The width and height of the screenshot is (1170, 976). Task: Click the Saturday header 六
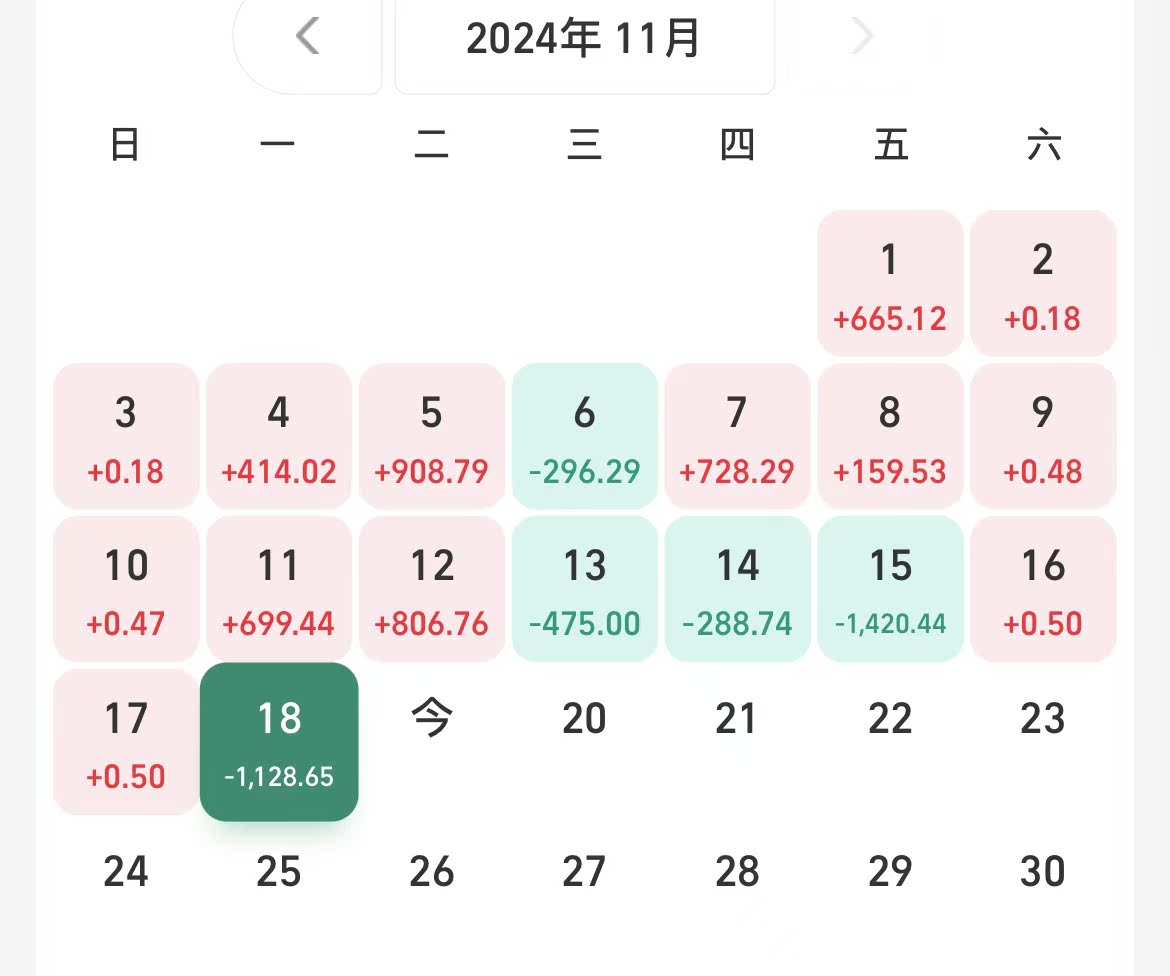coord(1043,145)
